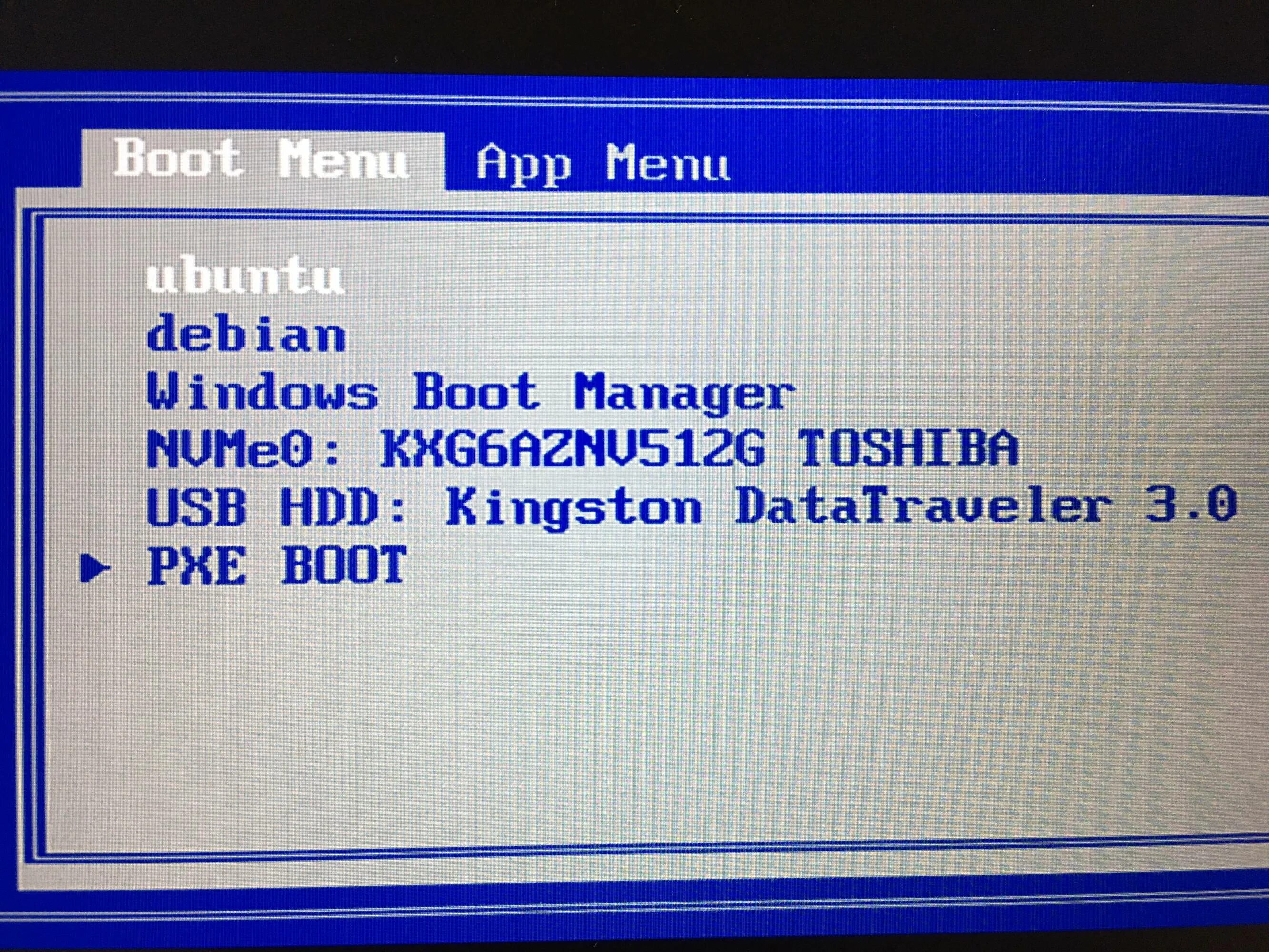Select the PXE BOOT option
Viewport: 1269px width, 952px height.
tap(277, 566)
